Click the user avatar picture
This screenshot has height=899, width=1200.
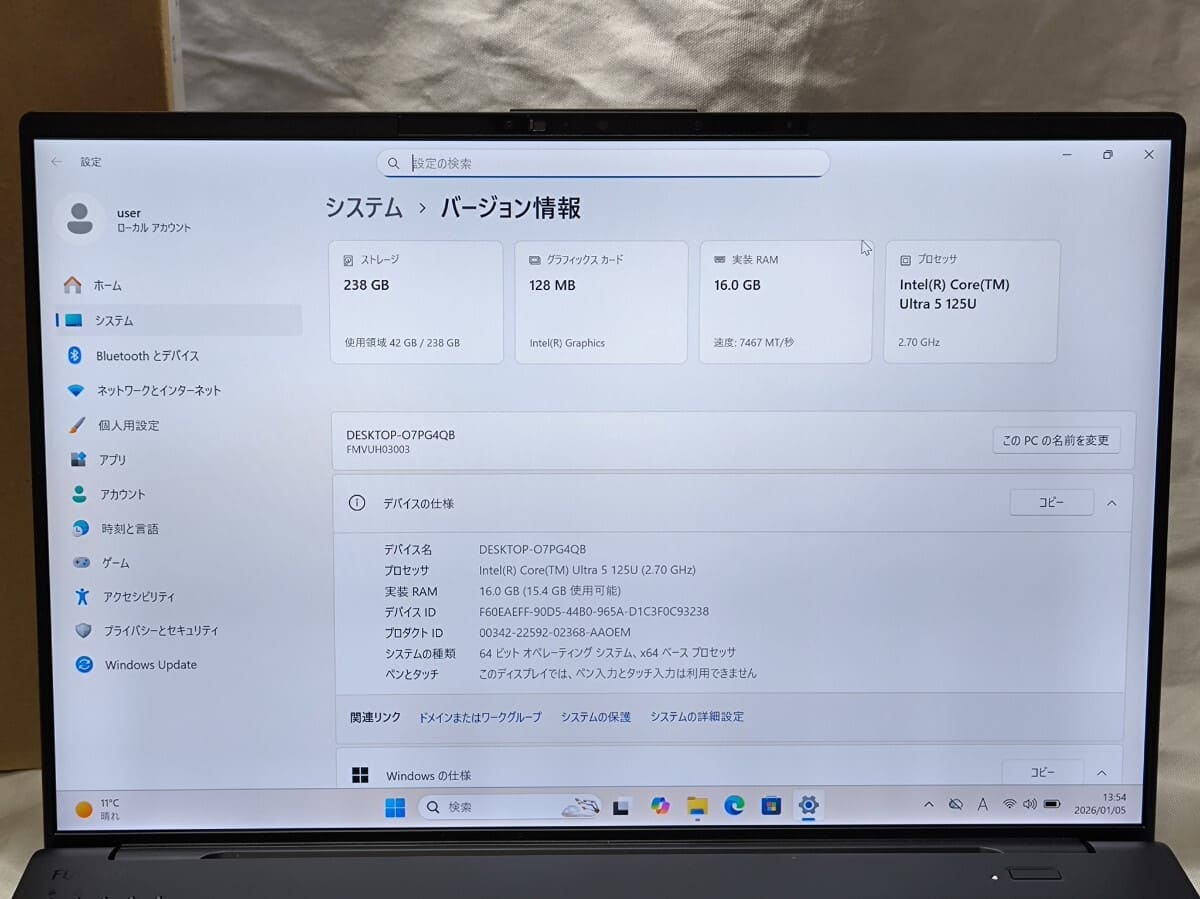coord(79,218)
